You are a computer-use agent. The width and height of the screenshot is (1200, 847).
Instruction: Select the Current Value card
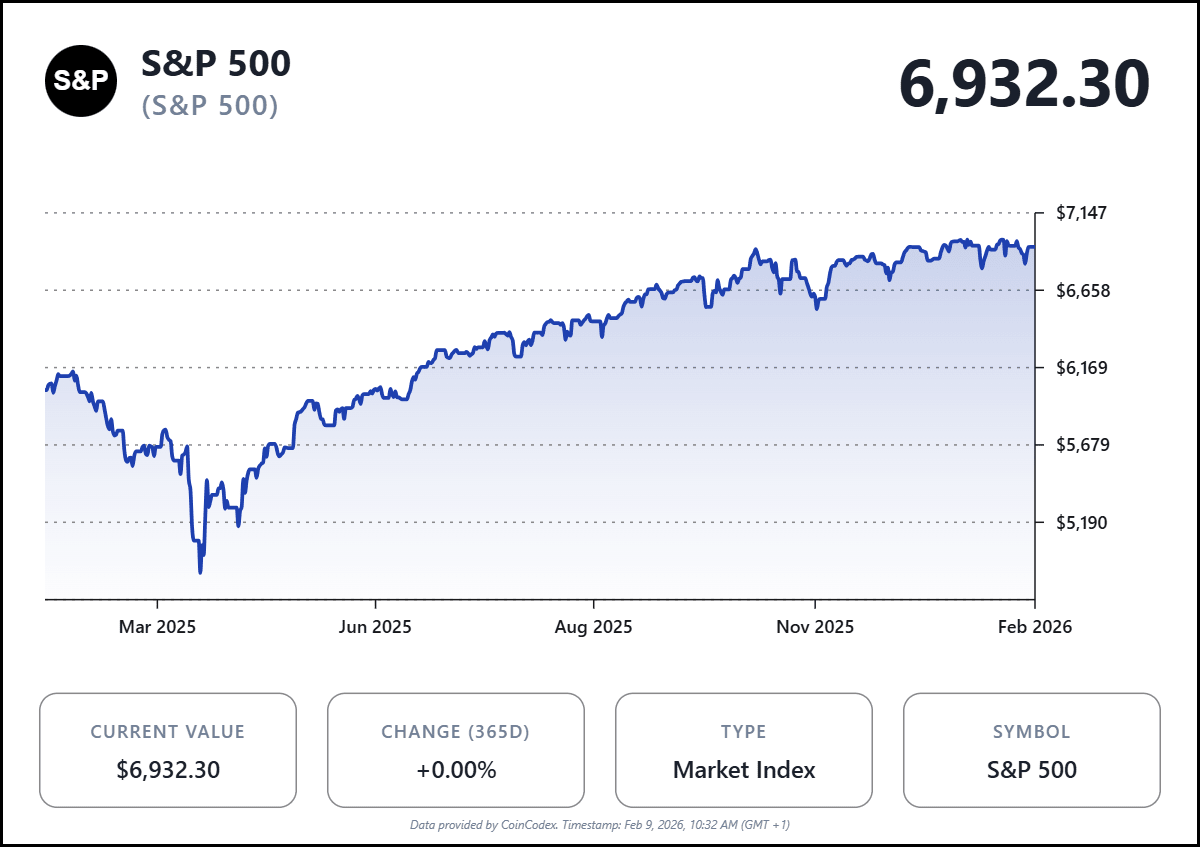tap(168, 750)
